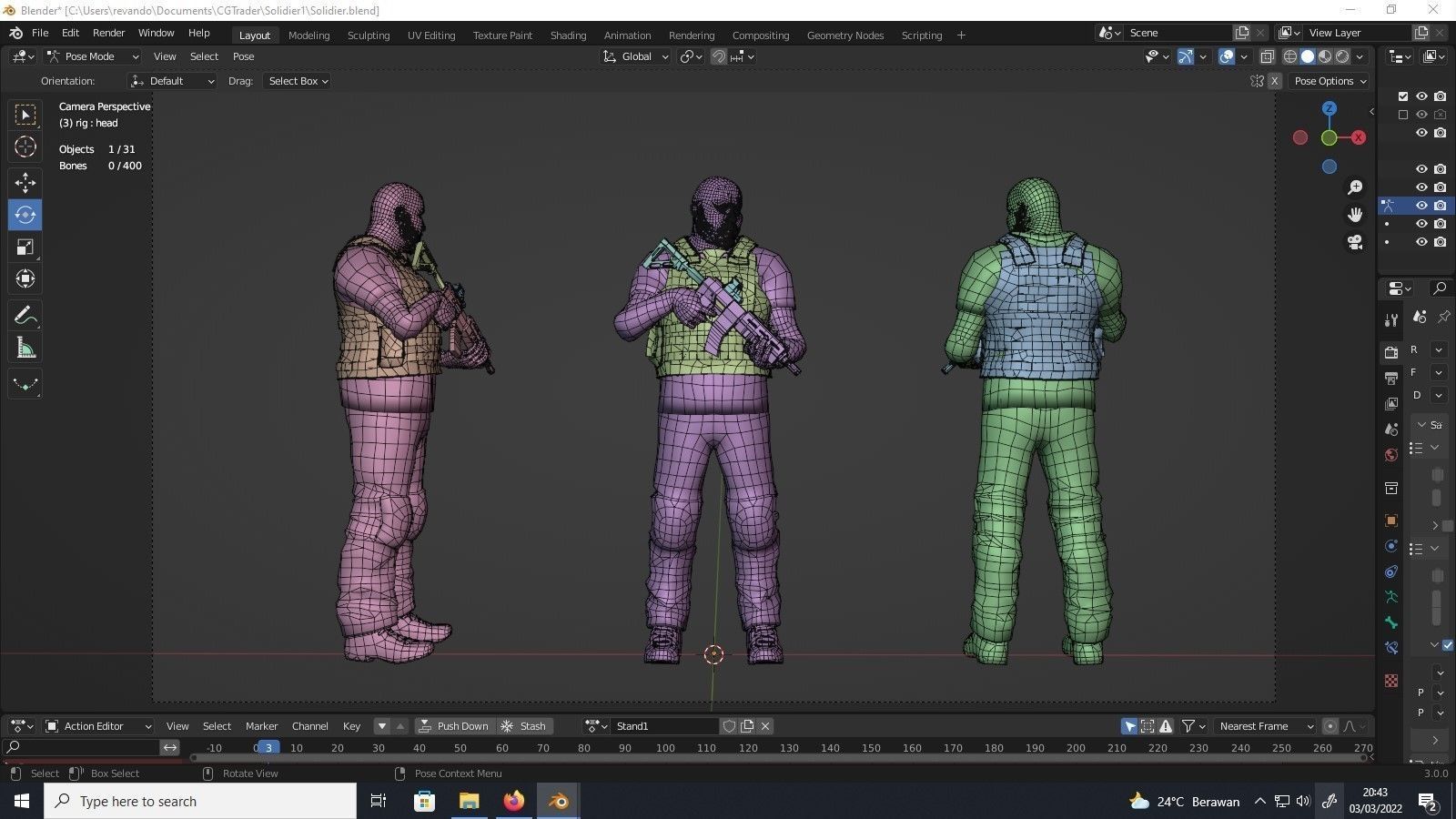Unlink the Stand1 action with X button
The image size is (1456, 819).
765,726
